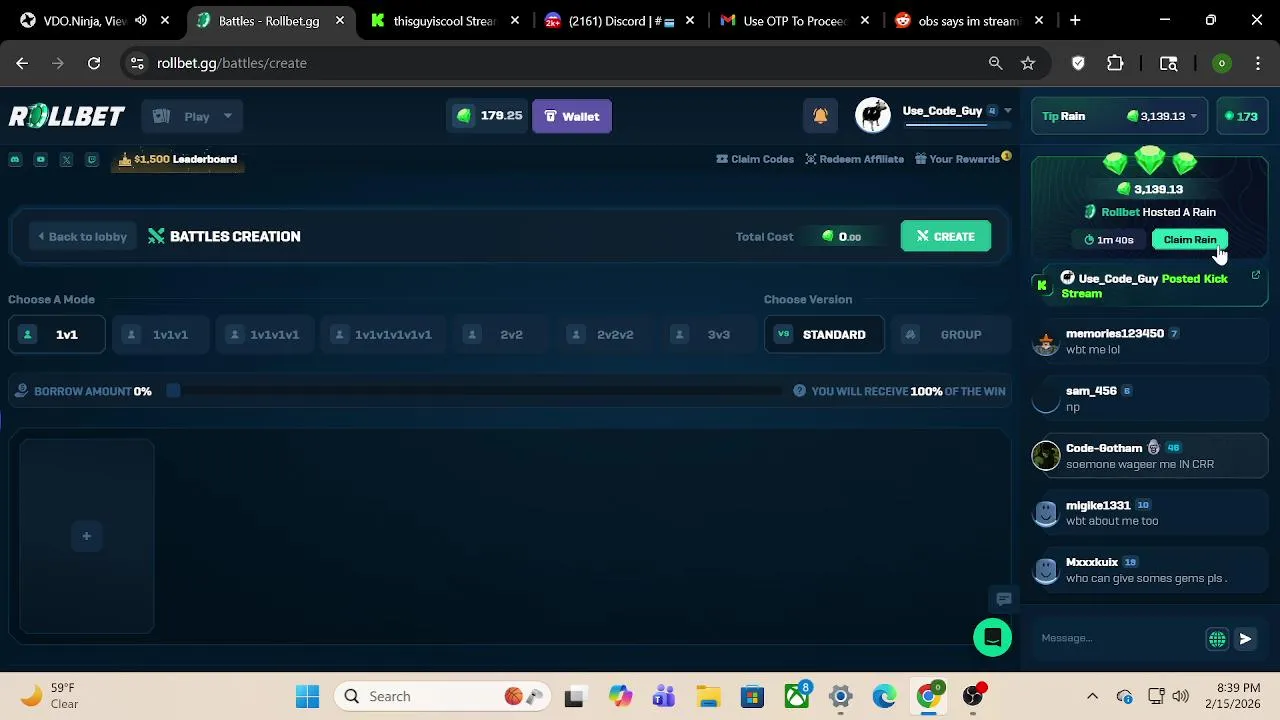Add a case with the plus tile
The width and height of the screenshot is (1280, 720).
click(x=87, y=536)
